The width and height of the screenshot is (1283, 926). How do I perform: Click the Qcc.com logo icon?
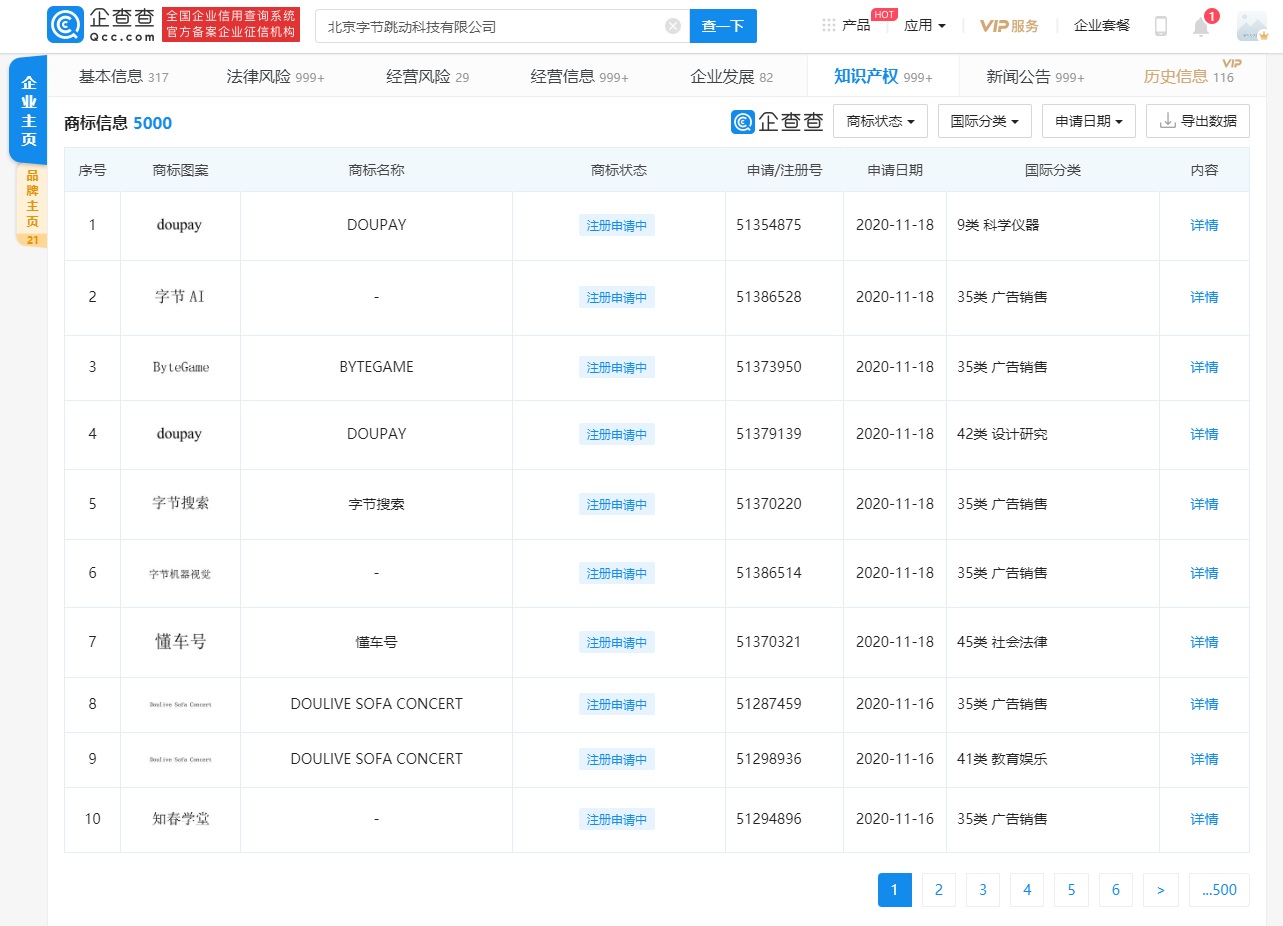pyautogui.click(x=64, y=26)
